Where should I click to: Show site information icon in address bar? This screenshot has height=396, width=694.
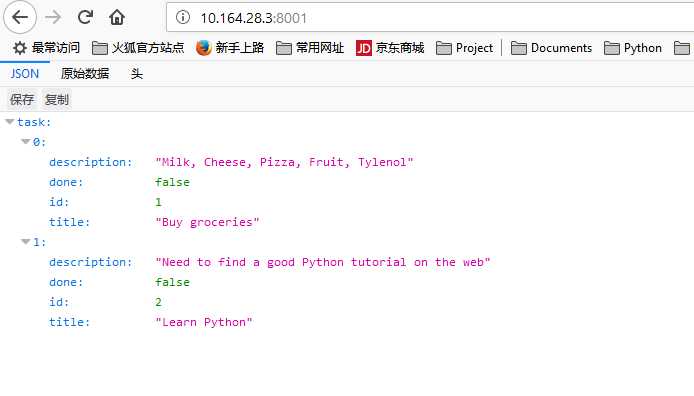(x=183, y=18)
